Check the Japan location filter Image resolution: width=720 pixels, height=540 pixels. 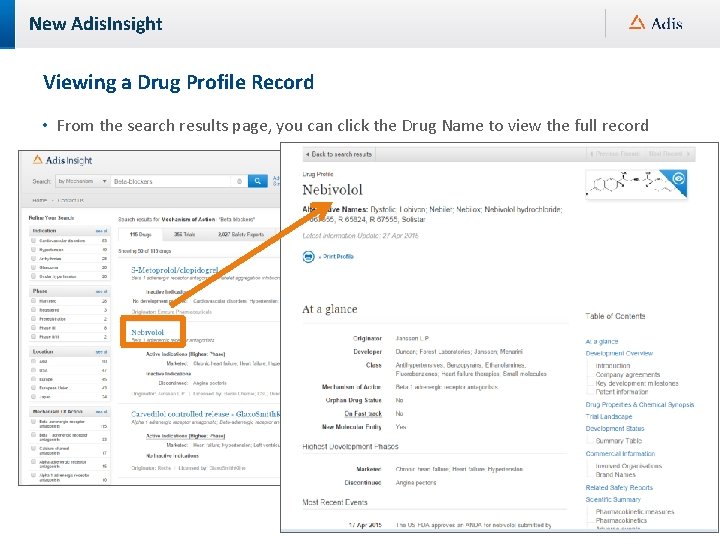33,396
